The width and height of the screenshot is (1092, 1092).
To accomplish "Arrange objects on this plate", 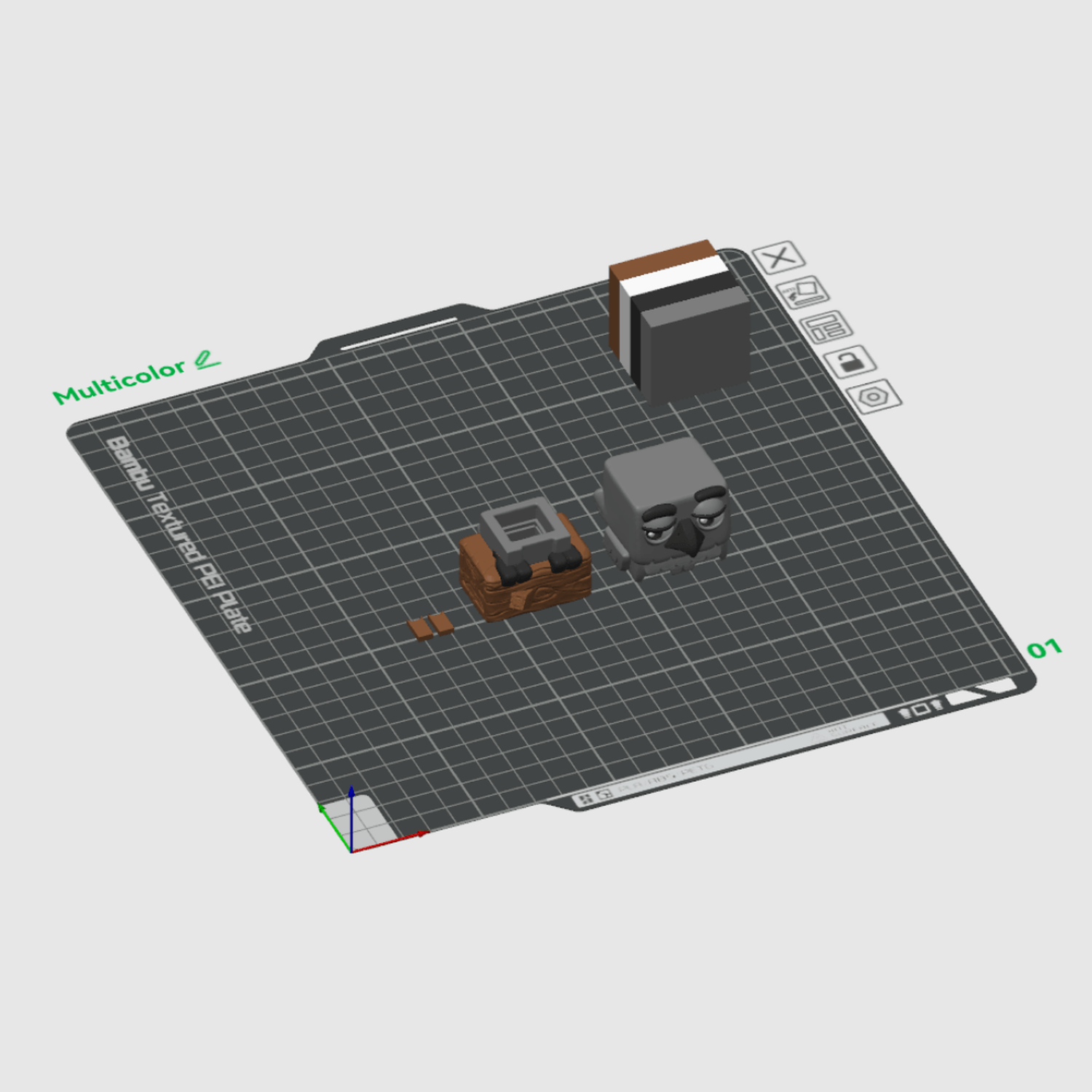I will click(x=826, y=327).
